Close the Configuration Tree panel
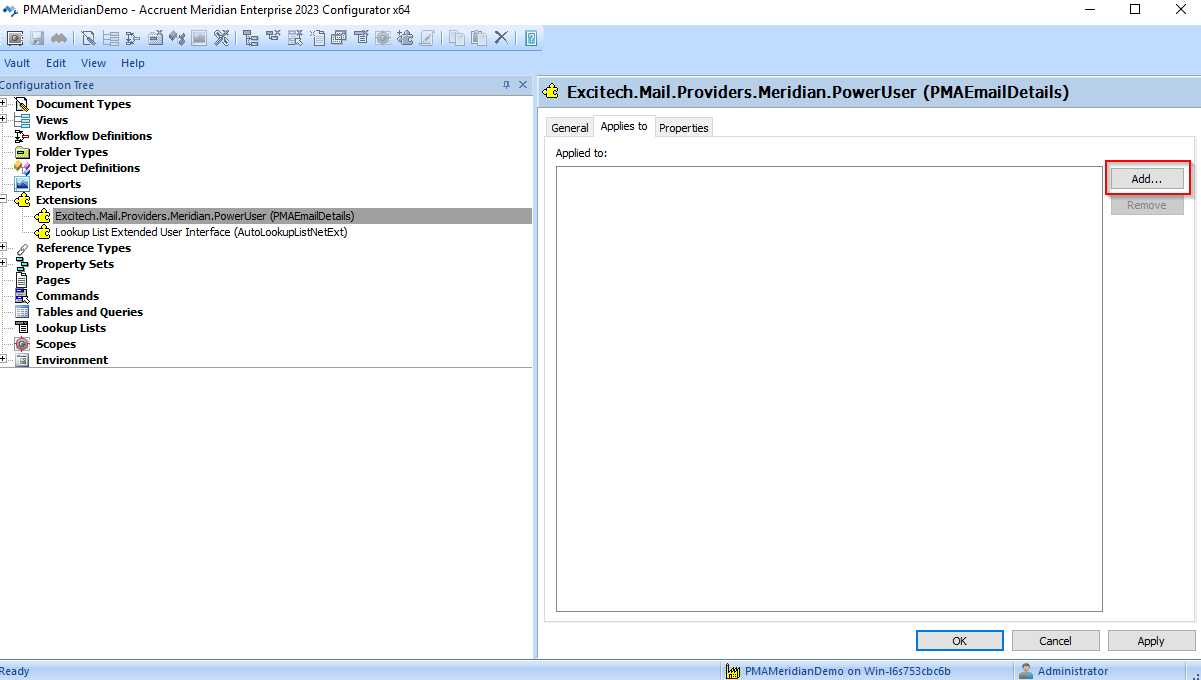 point(522,85)
